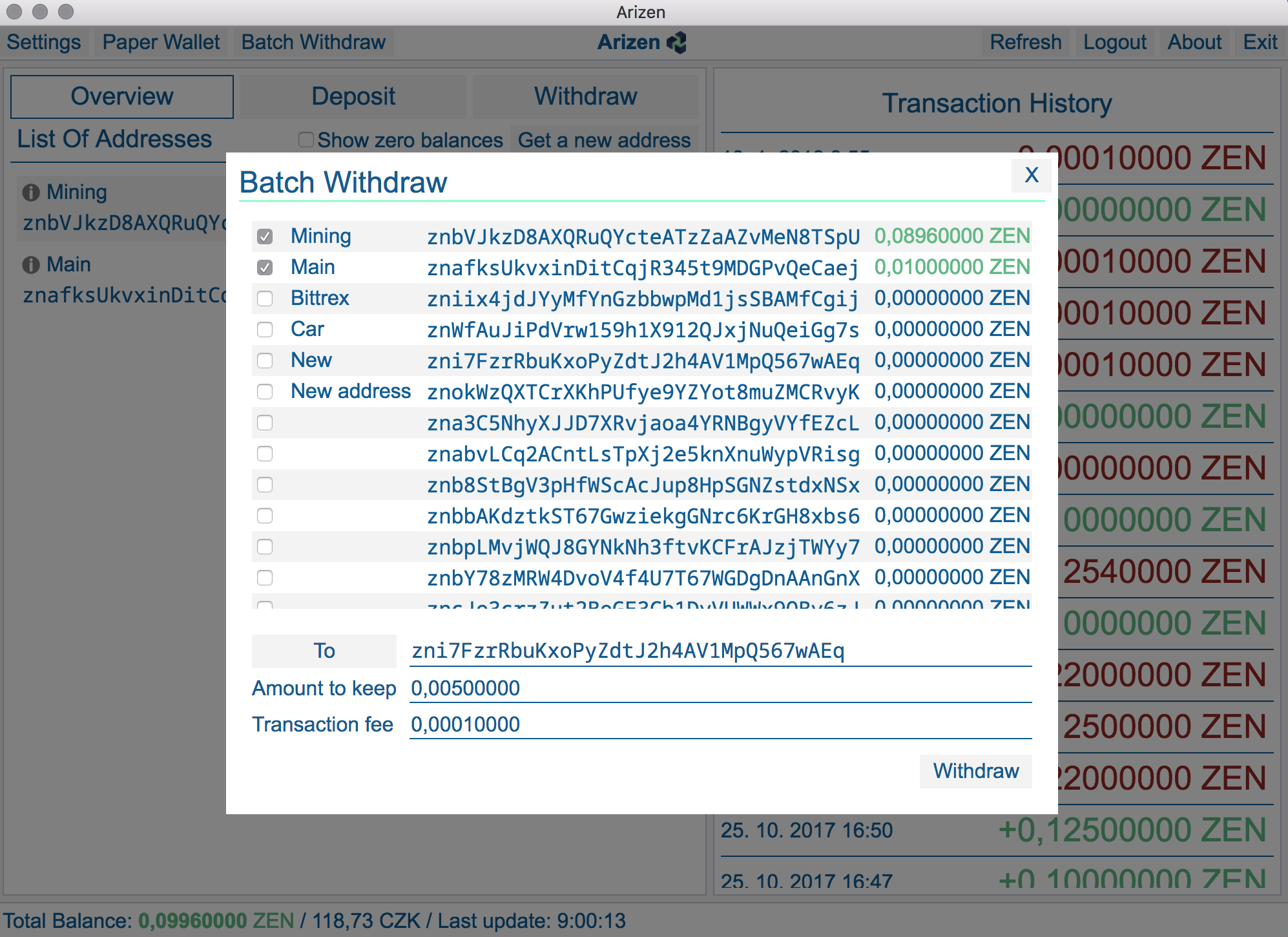Enable the New address row checkbox
Screen dimensions: 1288x937
pyautogui.click(x=265, y=392)
